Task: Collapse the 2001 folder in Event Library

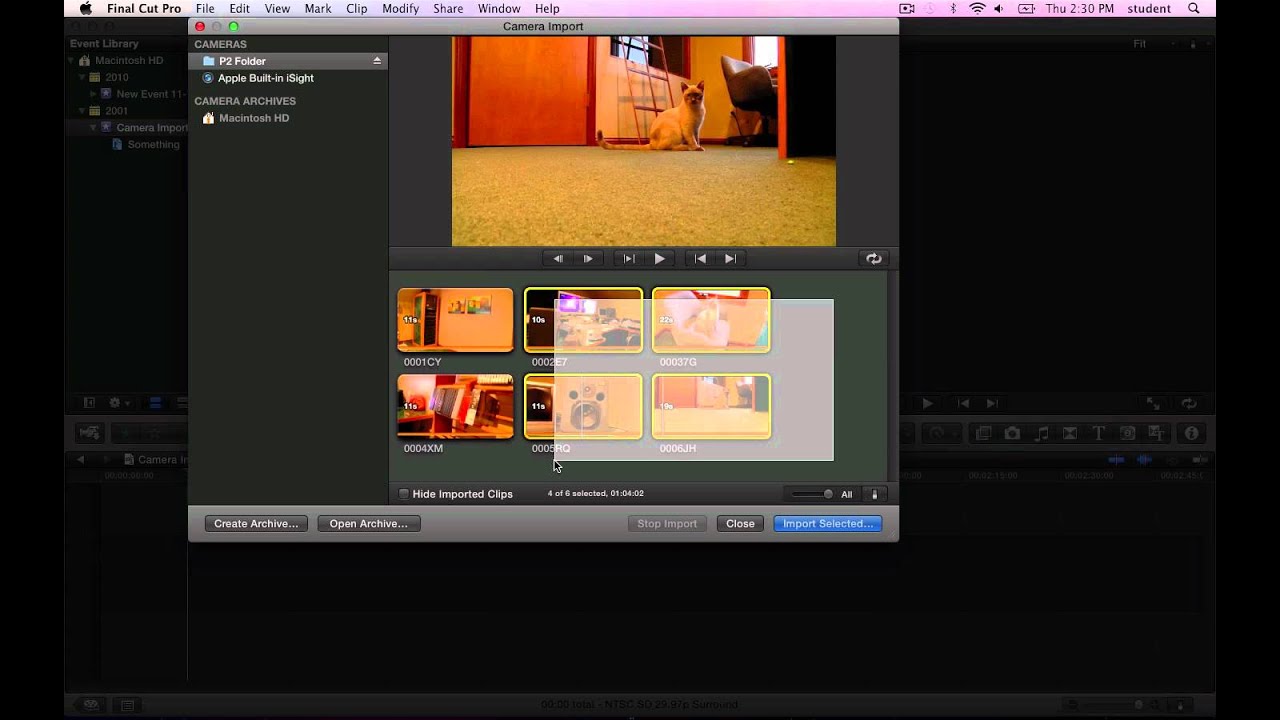Action: click(x=82, y=111)
